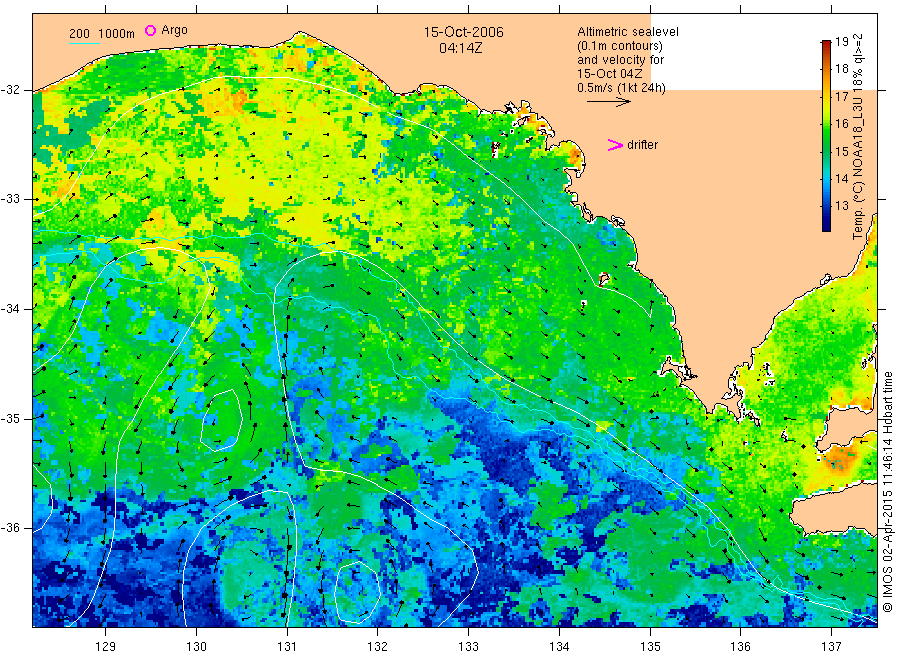Viewport: 900px width, 660px height.
Task: Click the longitude label '137'
Action: [831, 647]
